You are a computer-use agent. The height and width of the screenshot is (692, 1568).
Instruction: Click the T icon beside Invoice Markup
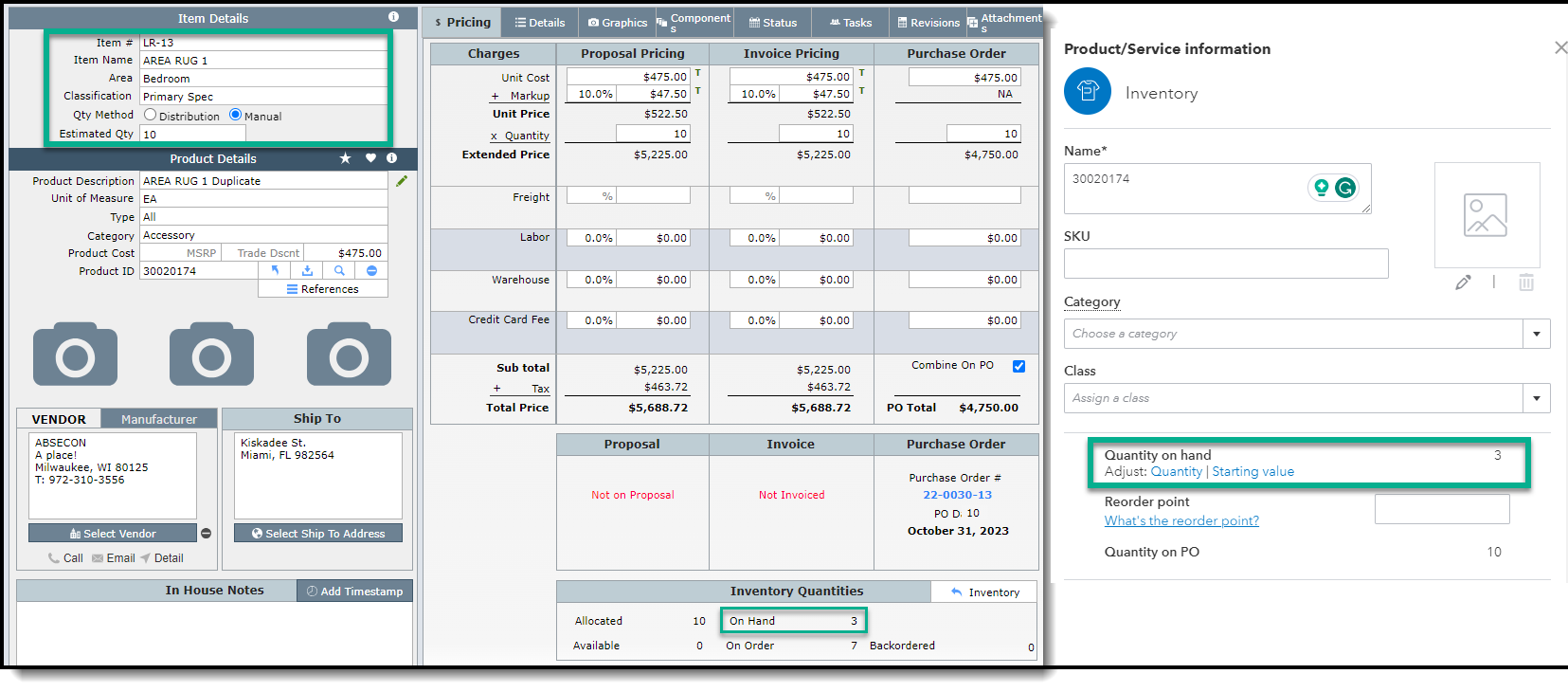tap(861, 91)
